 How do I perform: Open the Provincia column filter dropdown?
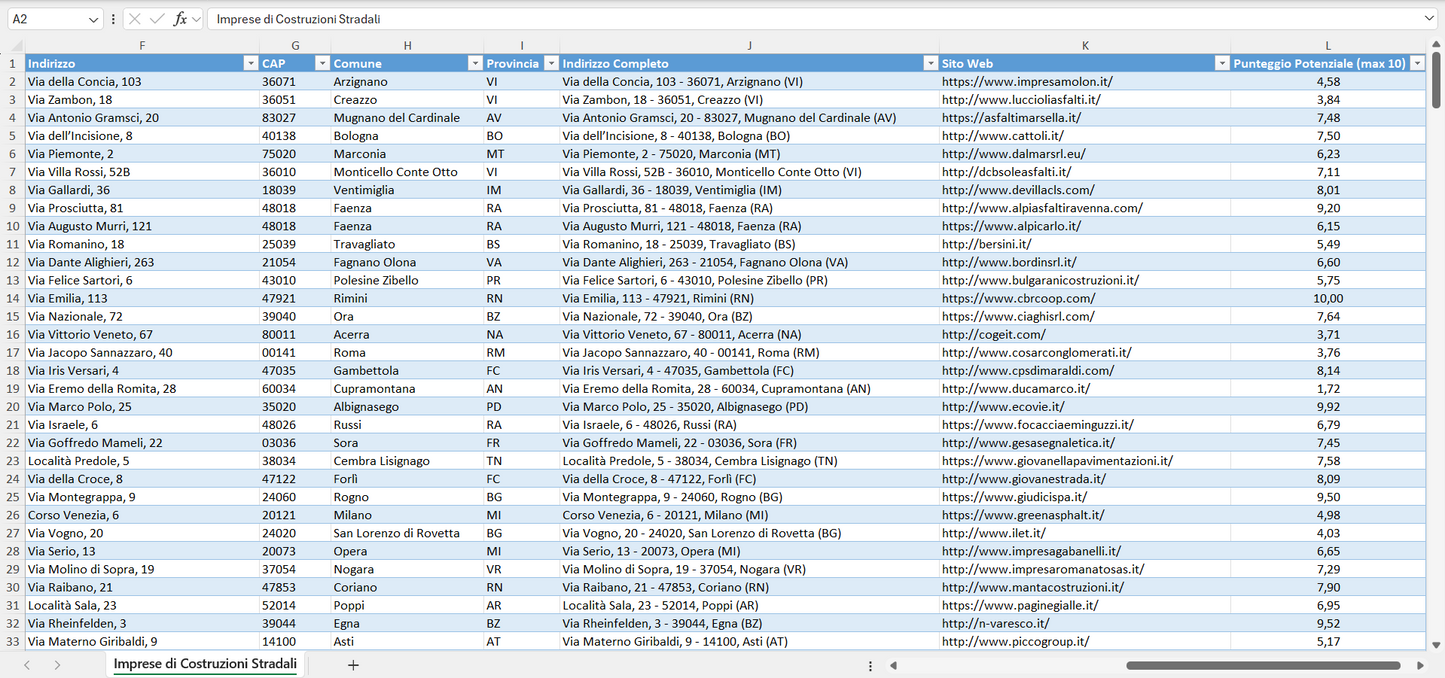549,63
